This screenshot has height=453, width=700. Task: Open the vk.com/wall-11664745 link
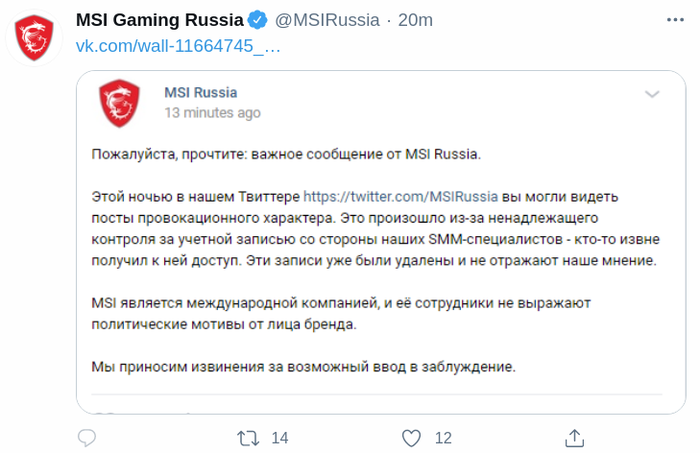[x=178, y=46]
